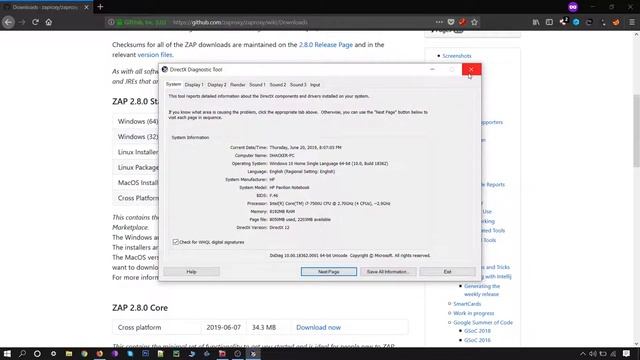Click the Help button in DirectX dialog
The image size is (640, 360).
tap(191, 272)
